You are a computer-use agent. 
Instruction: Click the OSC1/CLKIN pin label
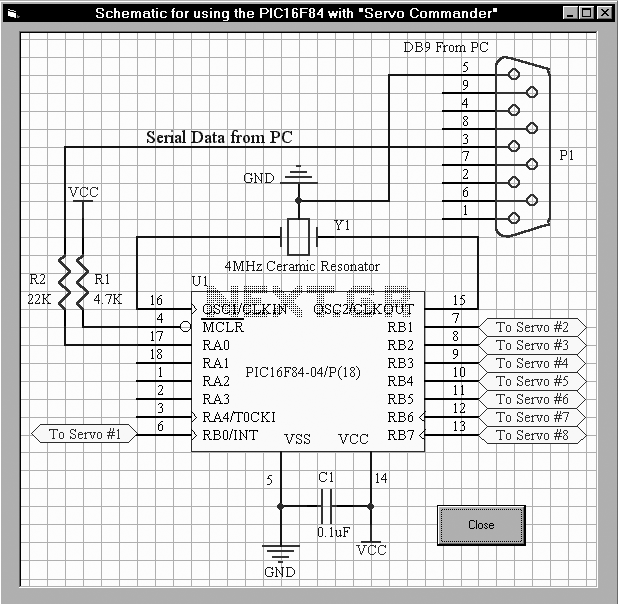(x=244, y=309)
